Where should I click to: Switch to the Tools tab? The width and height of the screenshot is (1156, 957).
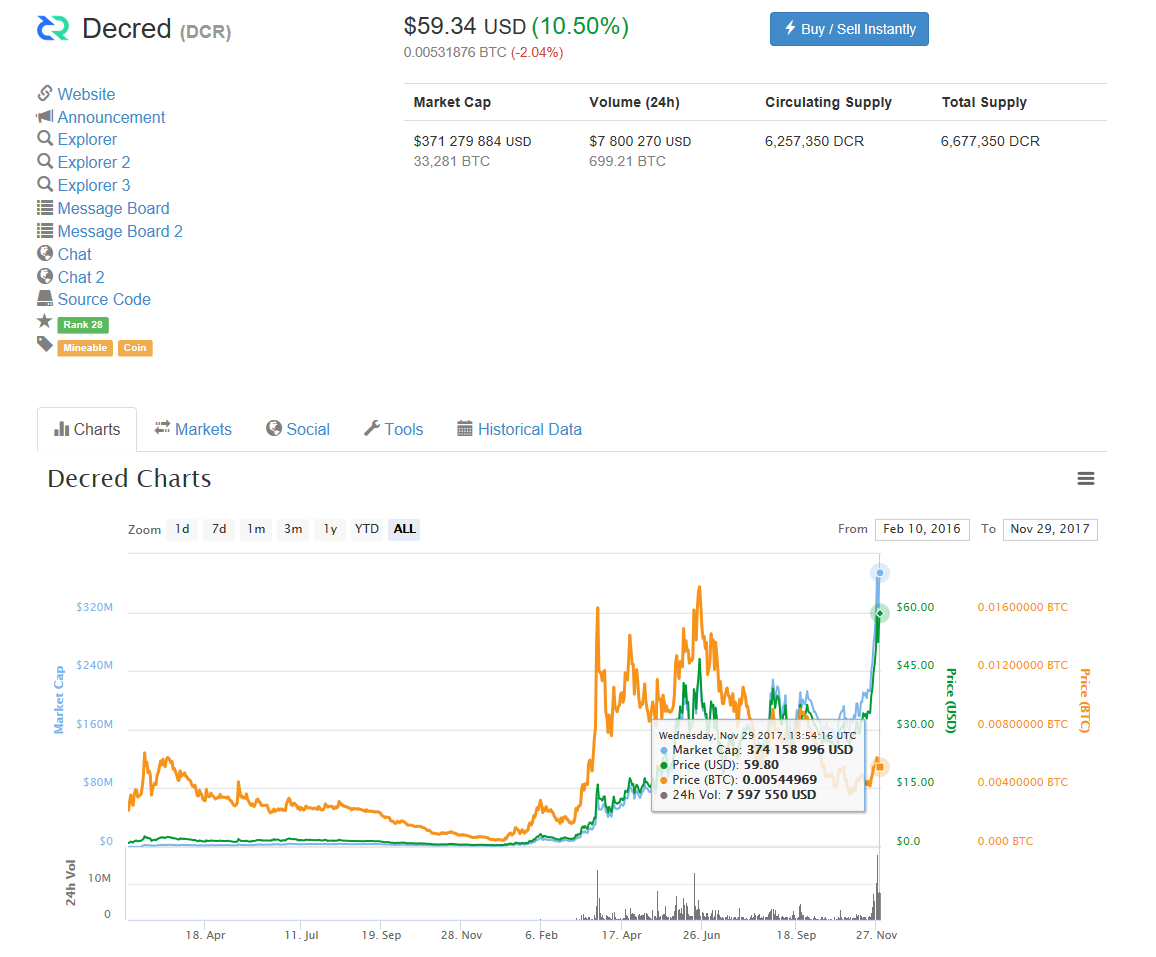[394, 429]
